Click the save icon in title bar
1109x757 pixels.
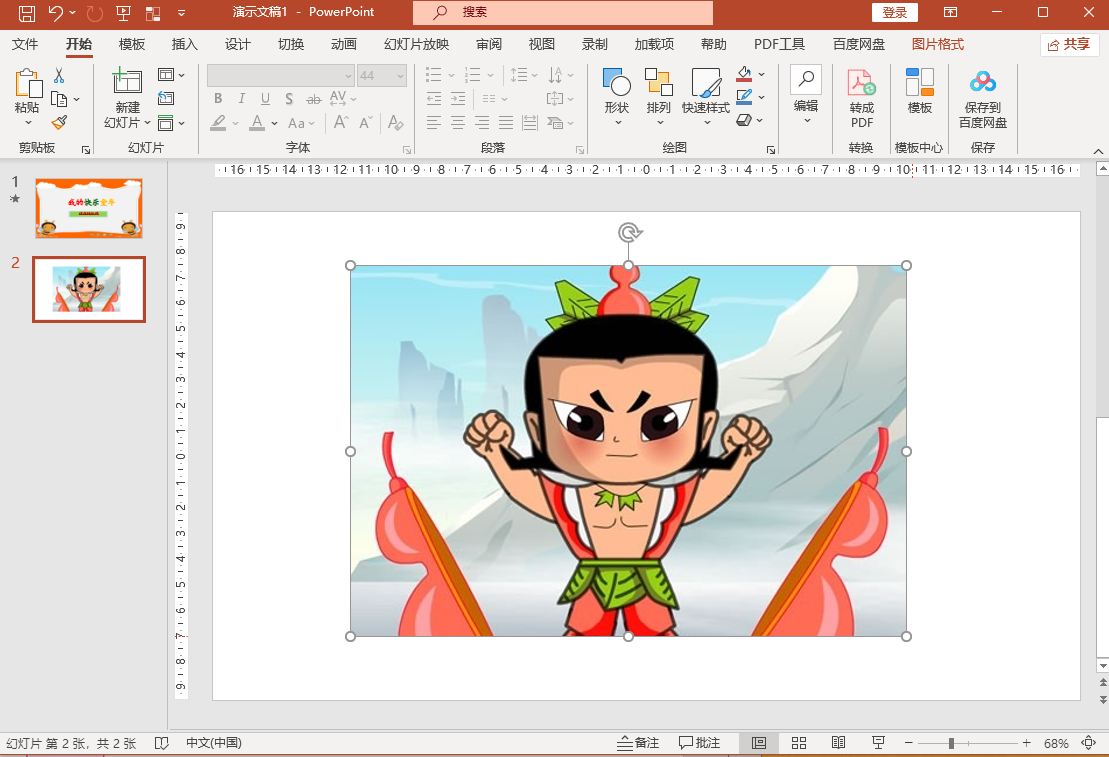27,13
